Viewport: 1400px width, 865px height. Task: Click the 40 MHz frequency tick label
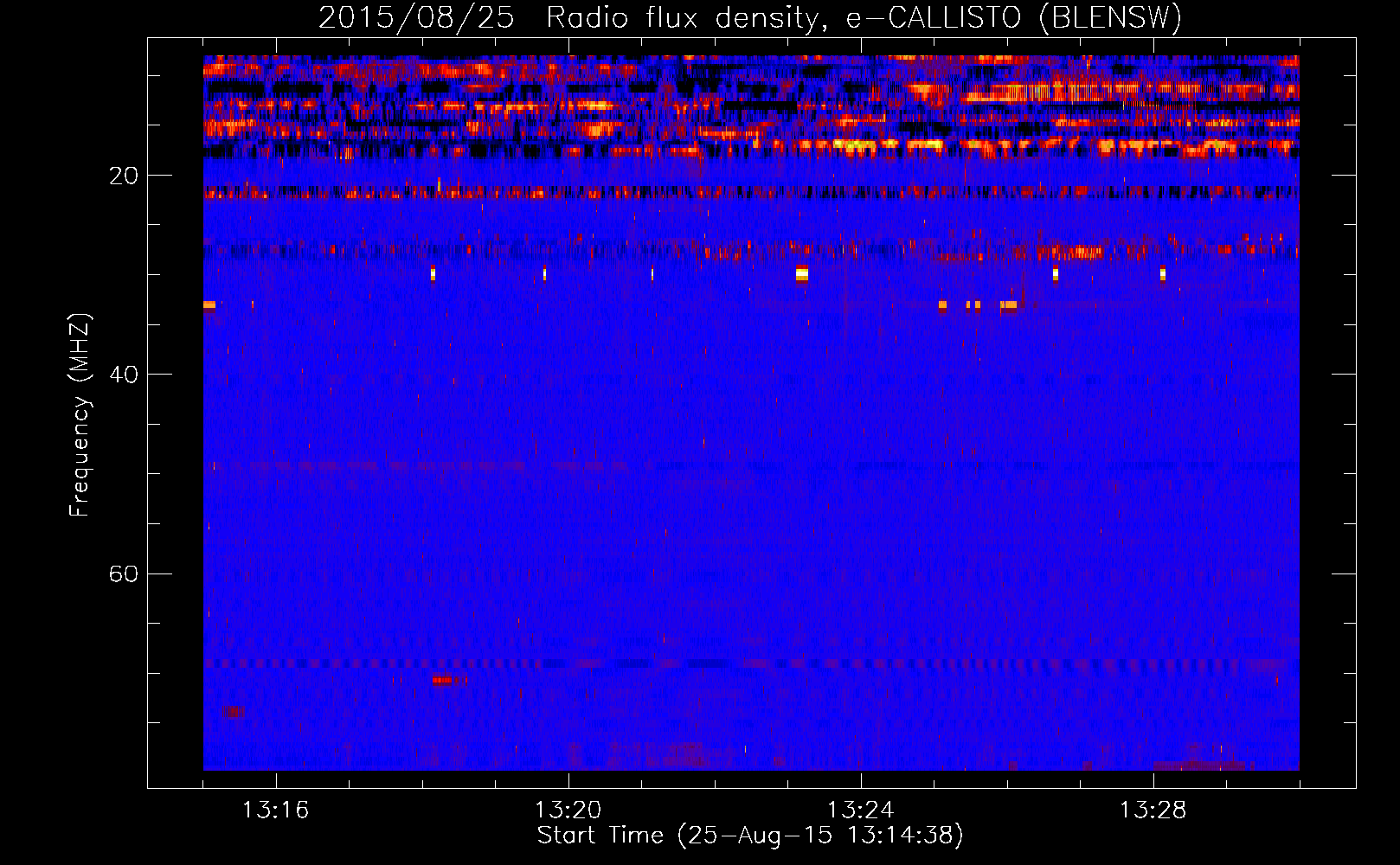pos(123,375)
